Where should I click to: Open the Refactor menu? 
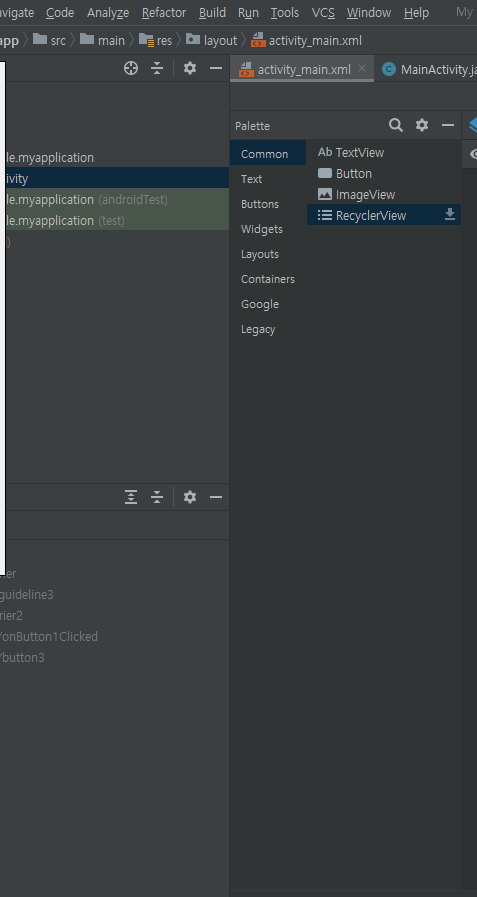164,13
